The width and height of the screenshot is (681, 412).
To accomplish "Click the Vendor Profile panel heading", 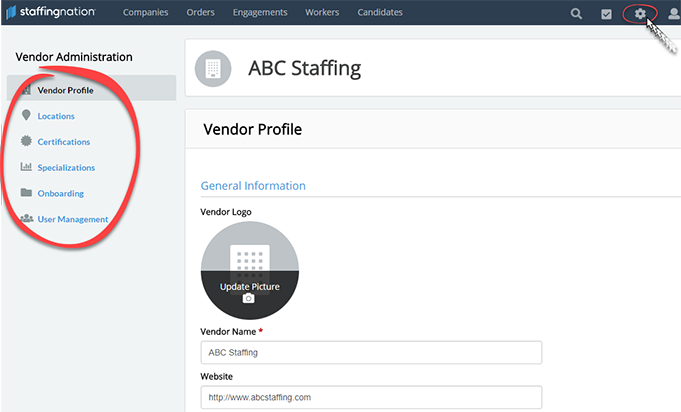I will 253,129.
